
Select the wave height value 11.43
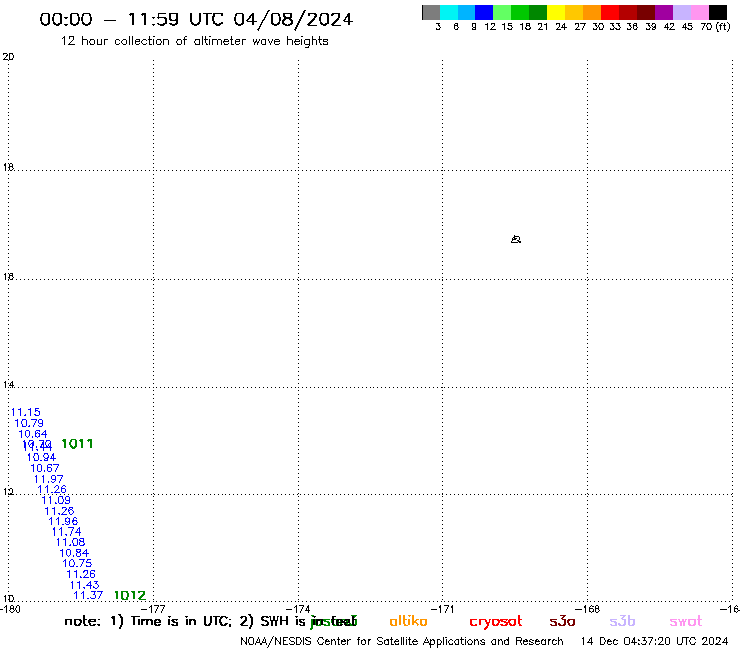(x=84, y=585)
